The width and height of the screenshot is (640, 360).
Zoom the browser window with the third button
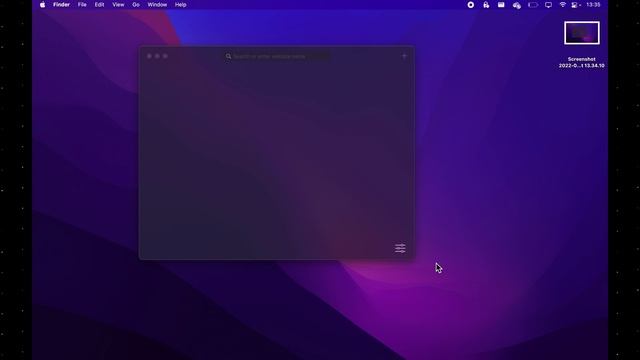(165, 56)
